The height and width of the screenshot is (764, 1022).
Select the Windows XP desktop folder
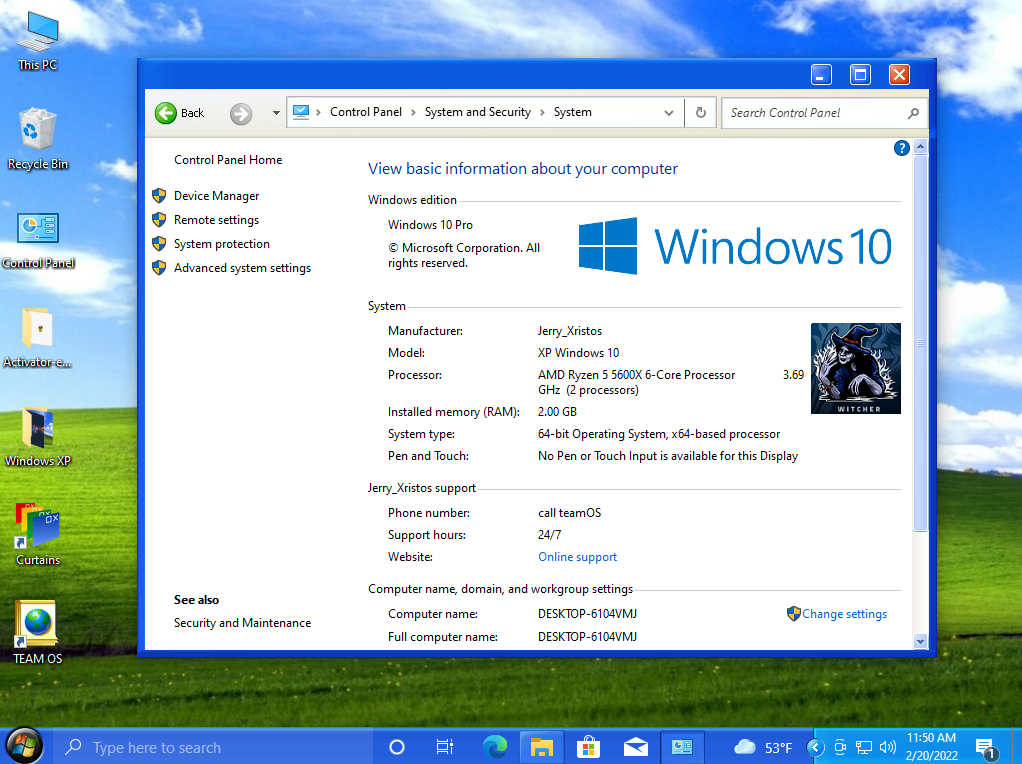click(x=38, y=437)
